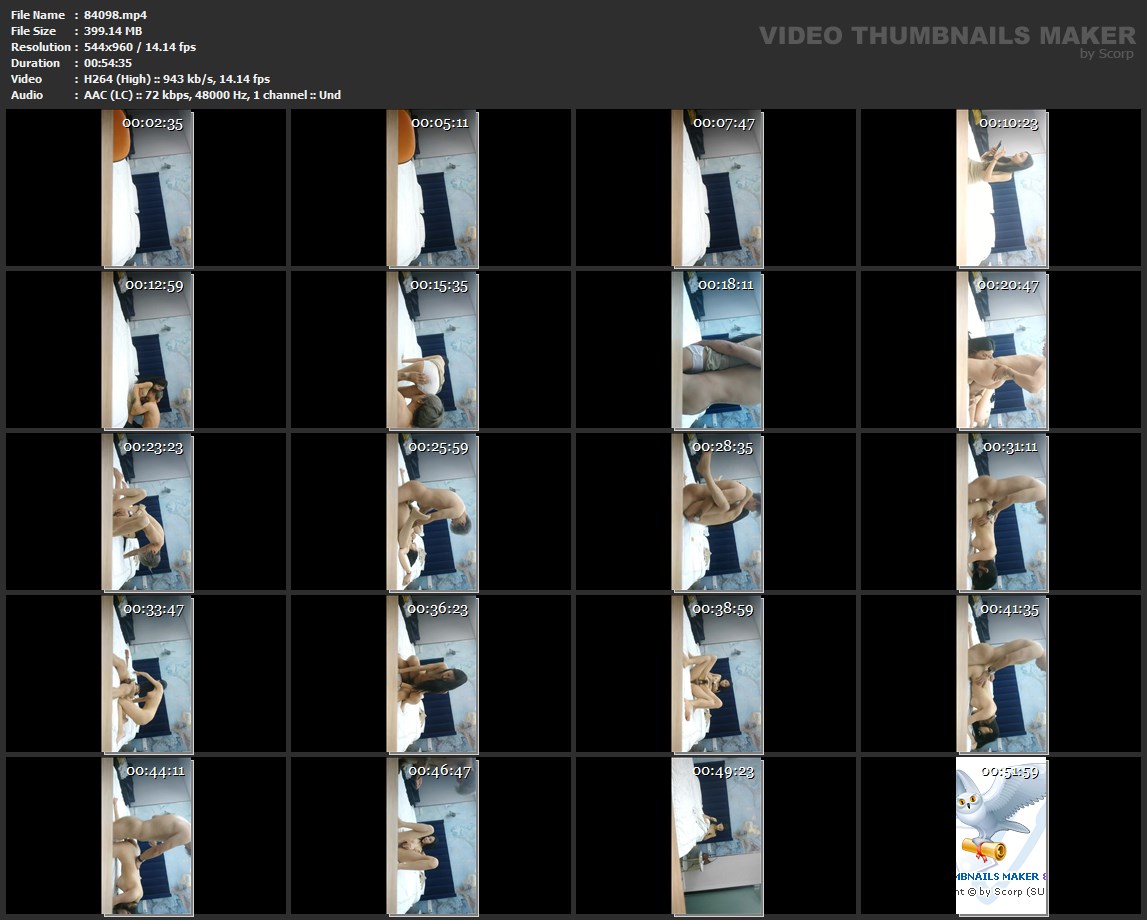
Task: Click the VIDEO THUMBNAILS MAKER watermark title
Action: point(946,36)
